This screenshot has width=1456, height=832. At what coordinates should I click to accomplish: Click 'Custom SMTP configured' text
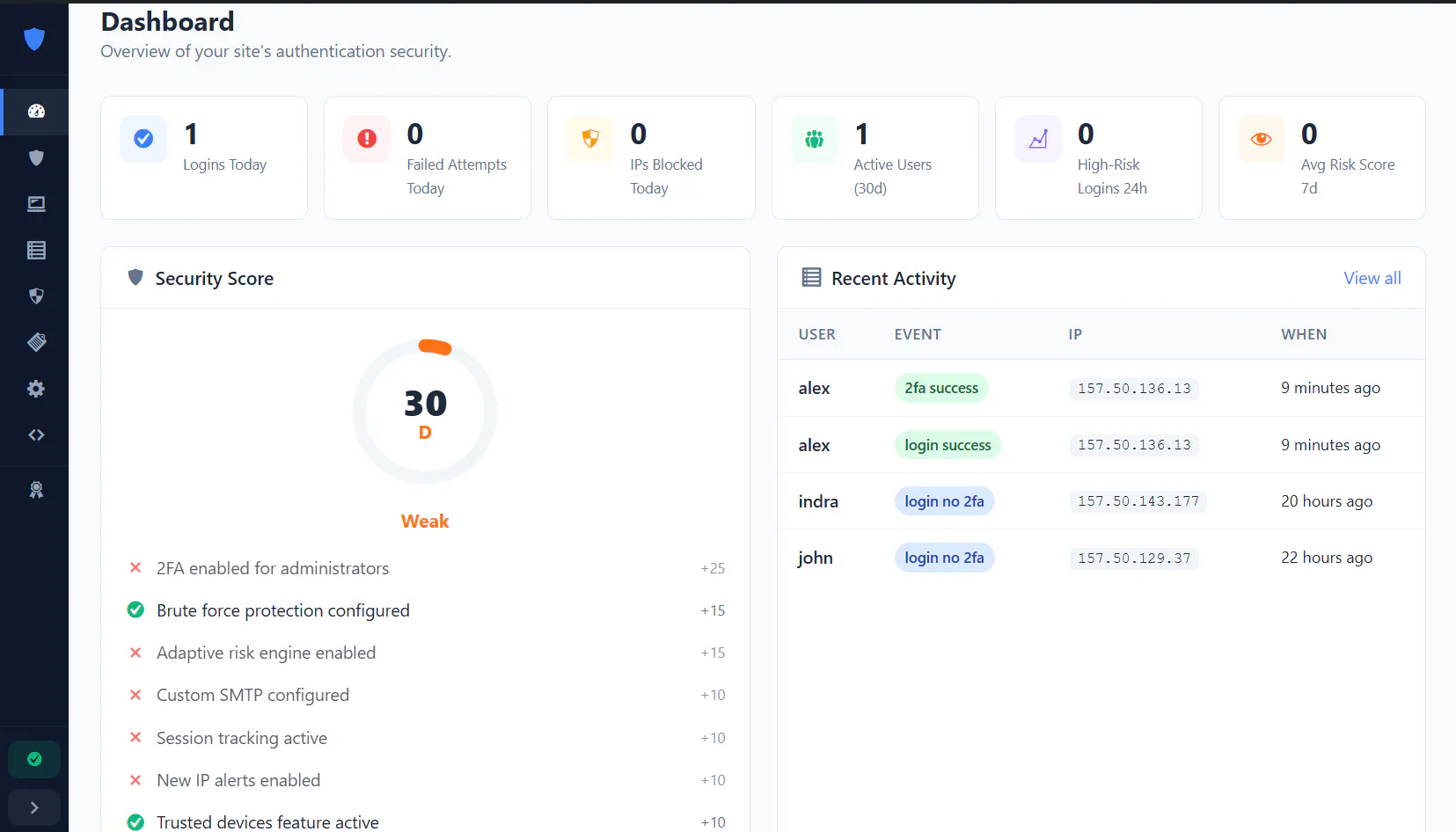252,695
